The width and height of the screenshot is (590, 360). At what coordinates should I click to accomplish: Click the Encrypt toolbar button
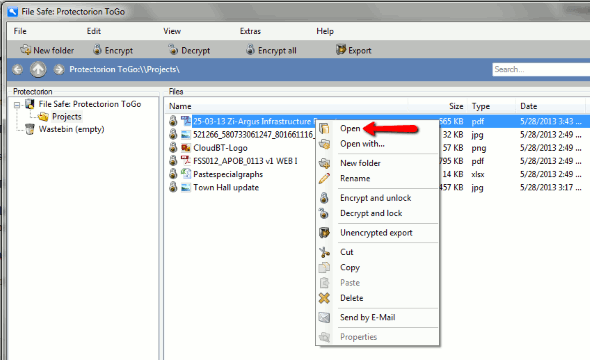pos(113,50)
